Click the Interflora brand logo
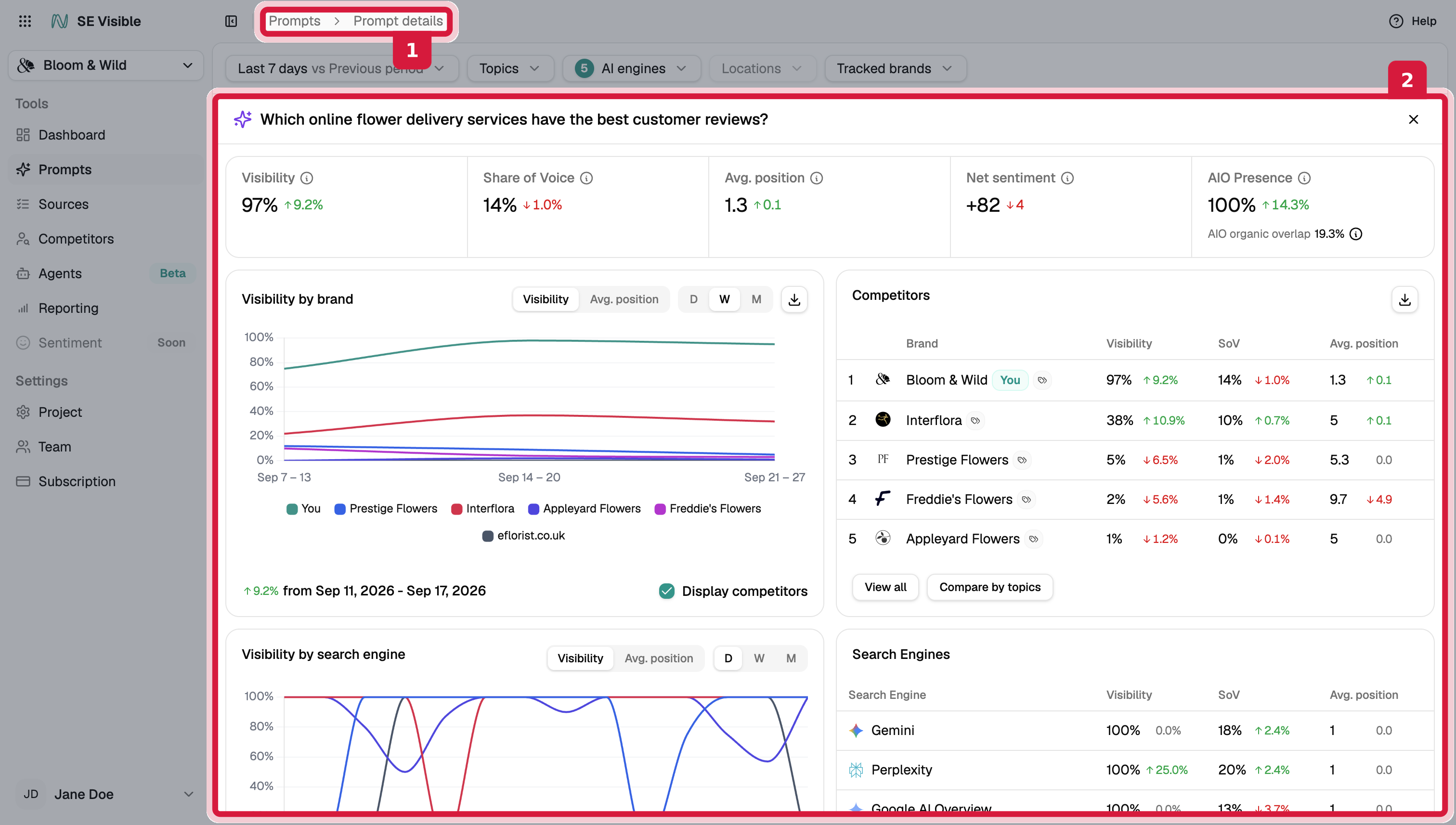This screenshot has width=1456, height=825. coord(883,419)
